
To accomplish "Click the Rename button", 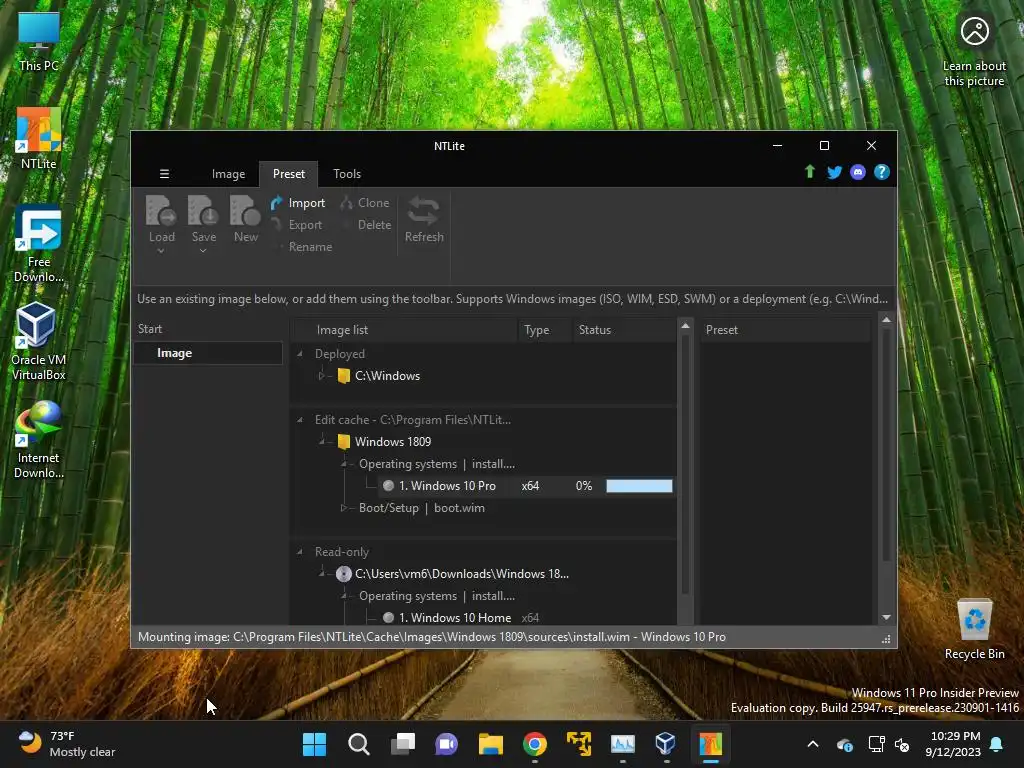I will point(304,247).
